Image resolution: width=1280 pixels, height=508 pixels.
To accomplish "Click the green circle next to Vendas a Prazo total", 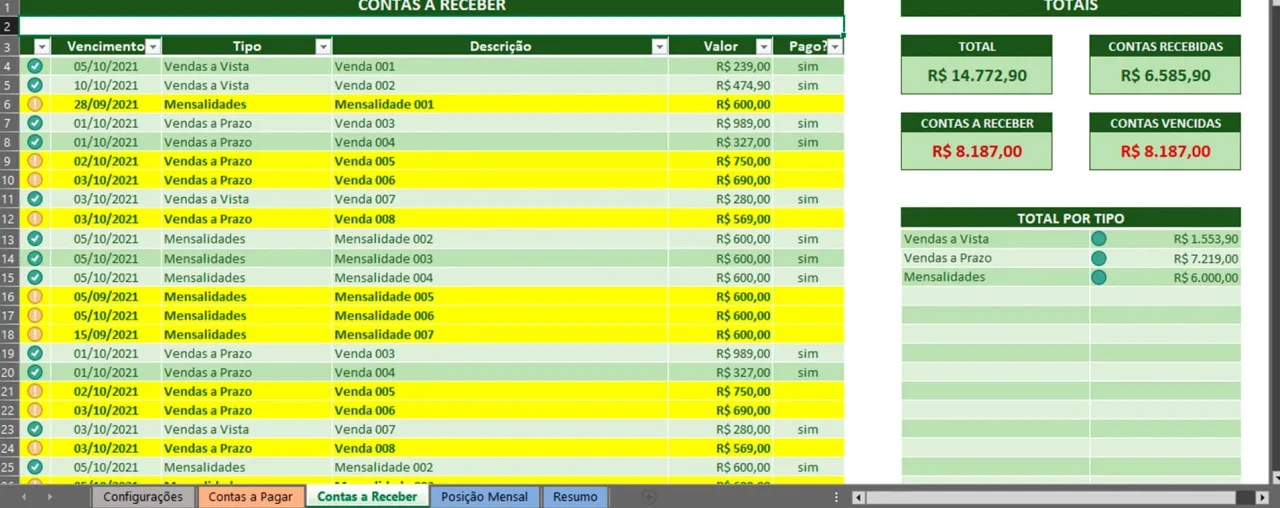I will point(1099,258).
